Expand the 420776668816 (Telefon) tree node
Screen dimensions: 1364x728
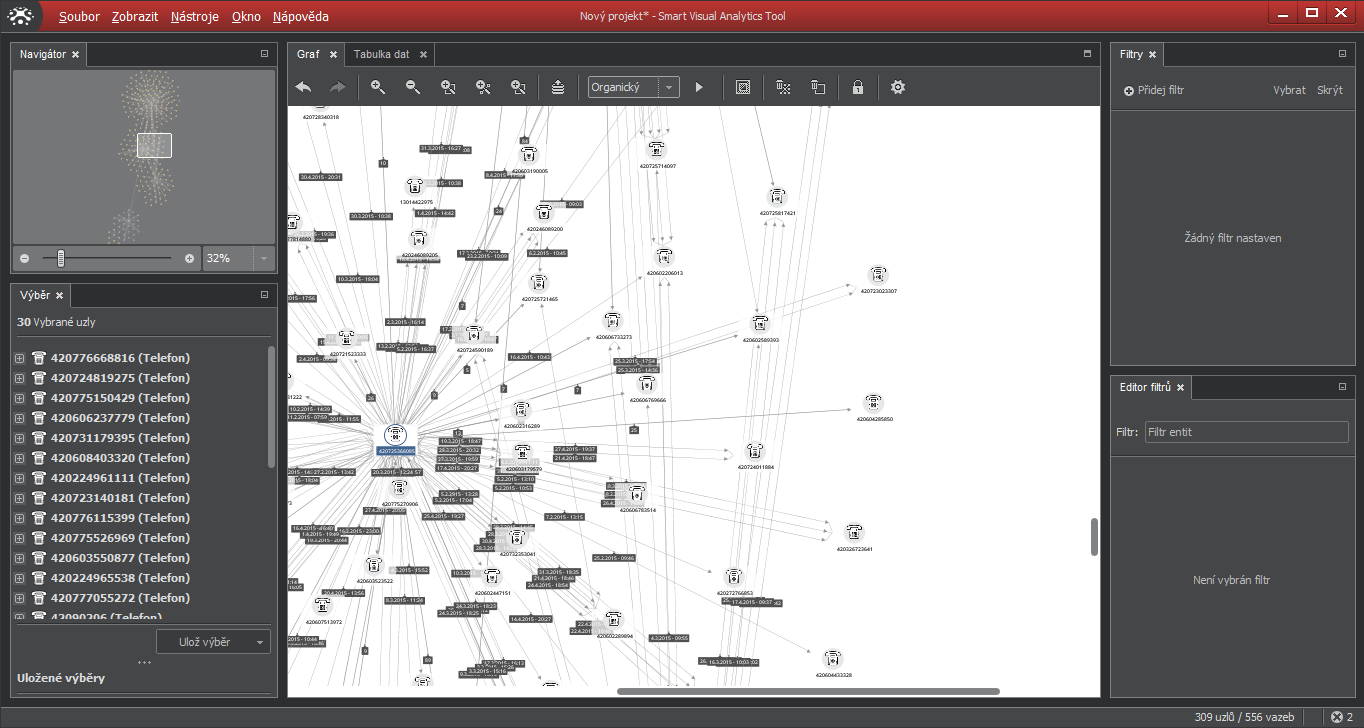coord(19,358)
